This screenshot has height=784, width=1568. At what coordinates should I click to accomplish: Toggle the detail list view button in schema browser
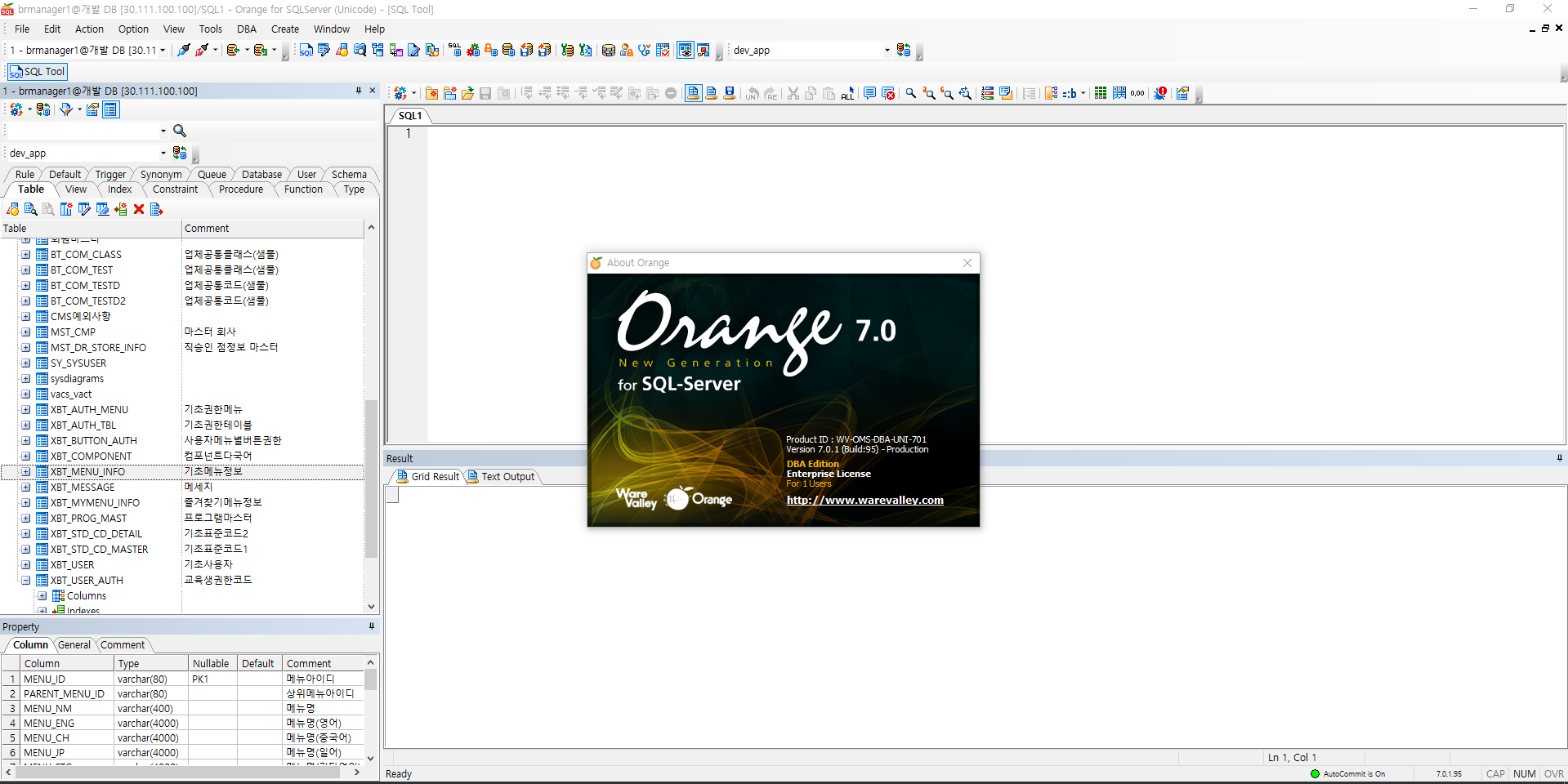111,109
